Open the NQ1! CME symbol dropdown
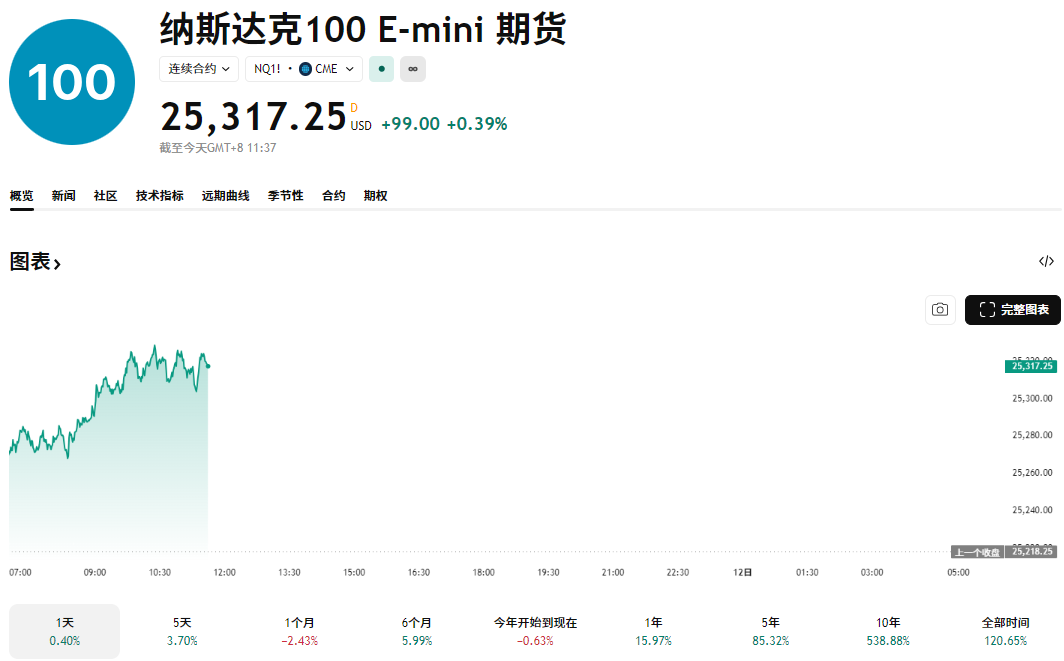The image size is (1064, 661). coord(303,69)
